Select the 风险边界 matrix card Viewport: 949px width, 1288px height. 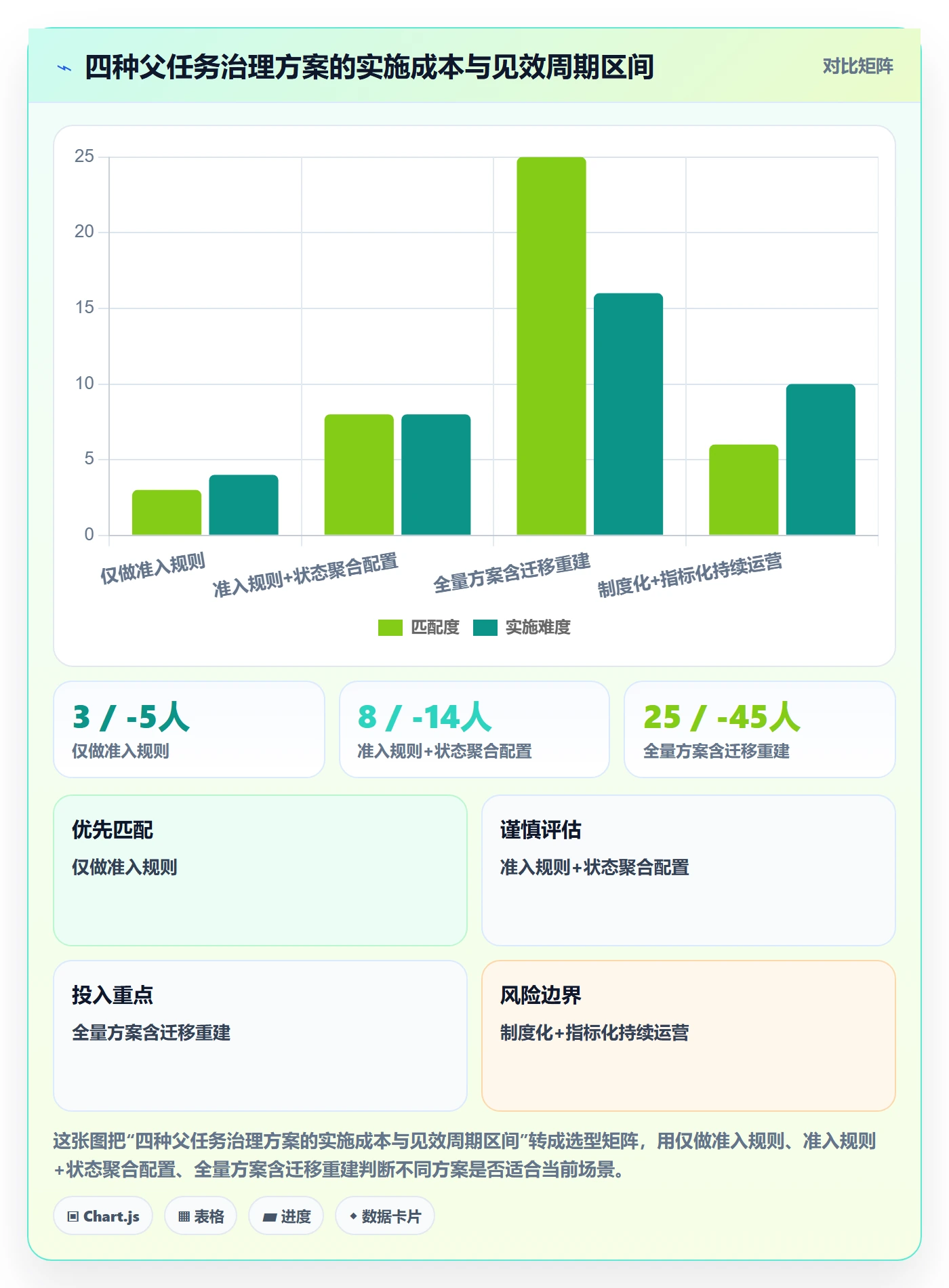pyautogui.click(x=689, y=1036)
